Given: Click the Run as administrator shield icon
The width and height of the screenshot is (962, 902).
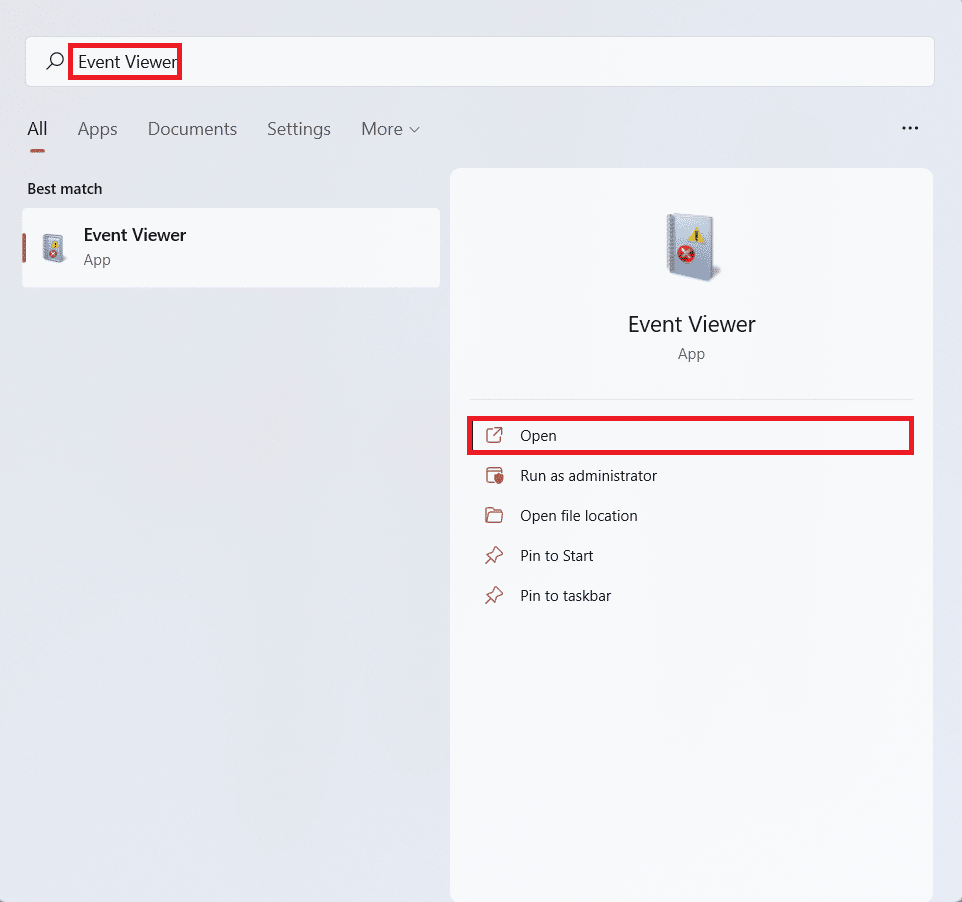Looking at the screenshot, I should [x=494, y=476].
